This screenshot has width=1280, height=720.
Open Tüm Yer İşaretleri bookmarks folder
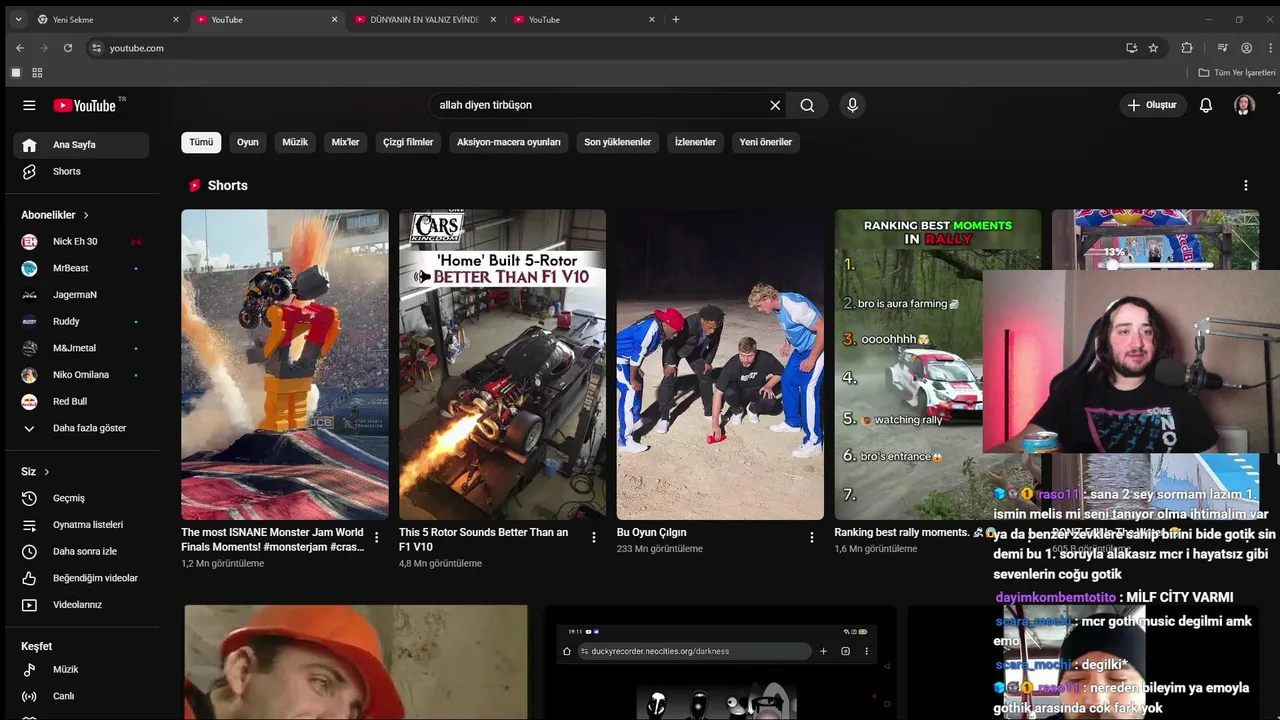(x=1237, y=73)
